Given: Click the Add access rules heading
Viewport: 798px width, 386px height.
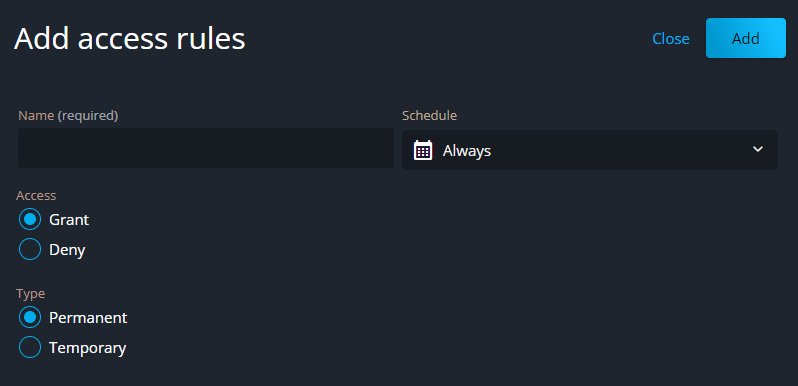Looking at the screenshot, I should 130,39.
